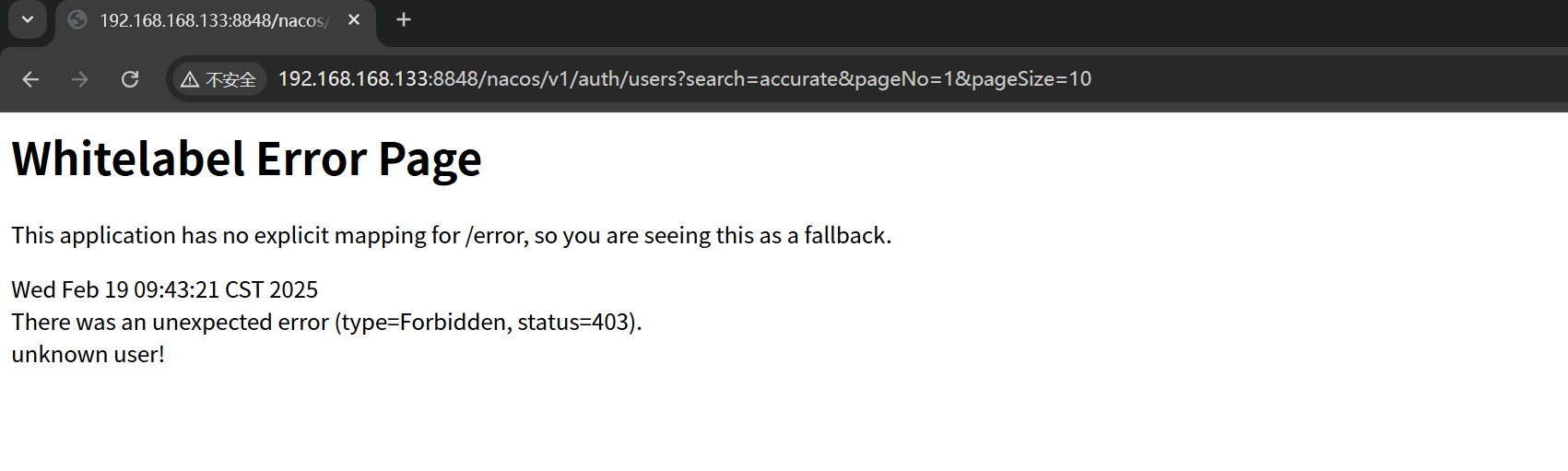The height and width of the screenshot is (471, 1568).
Task: Open the tab search chevron dropdown
Action: [x=28, y=19]
